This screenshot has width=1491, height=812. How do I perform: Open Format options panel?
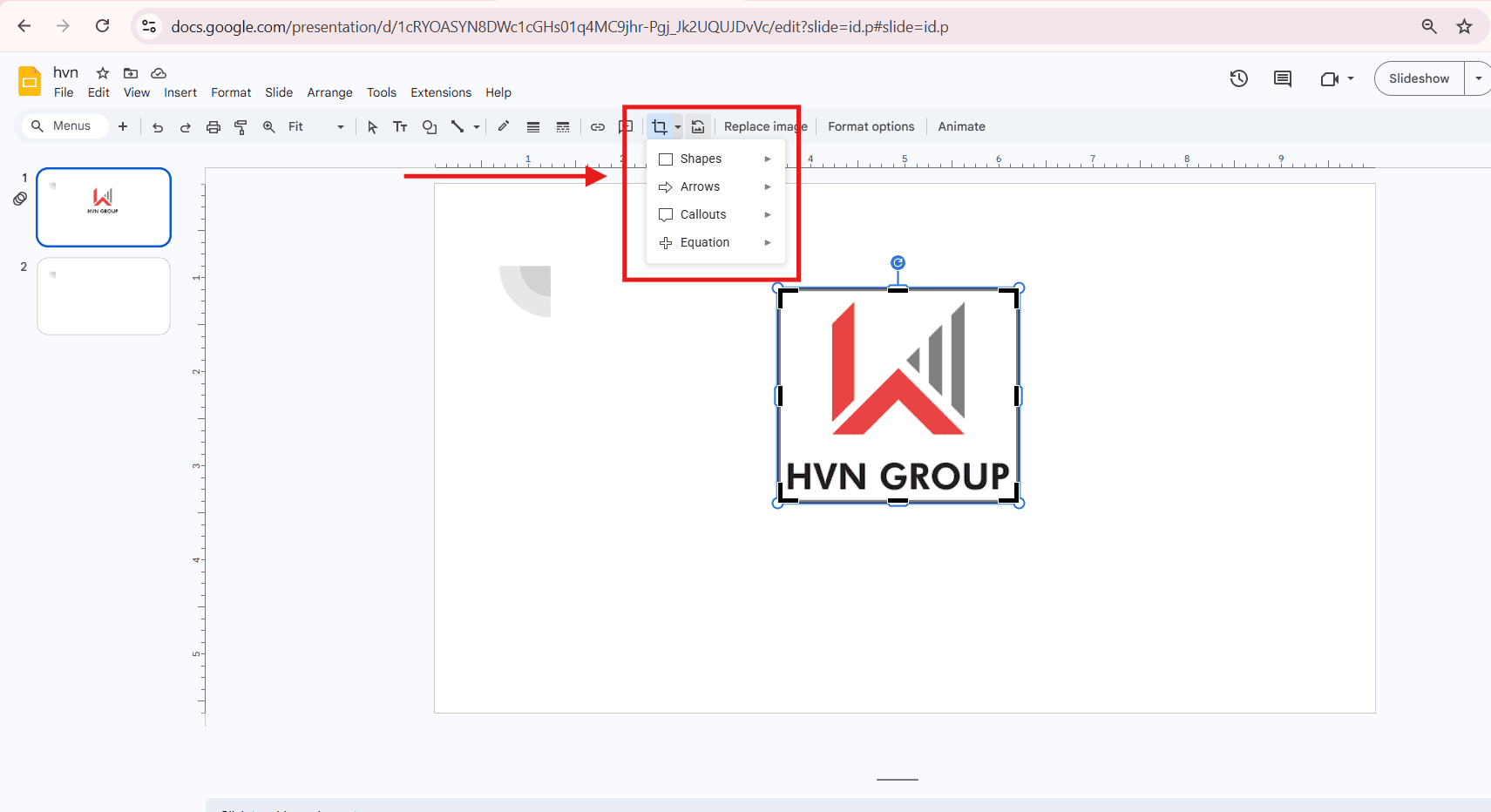871,126
